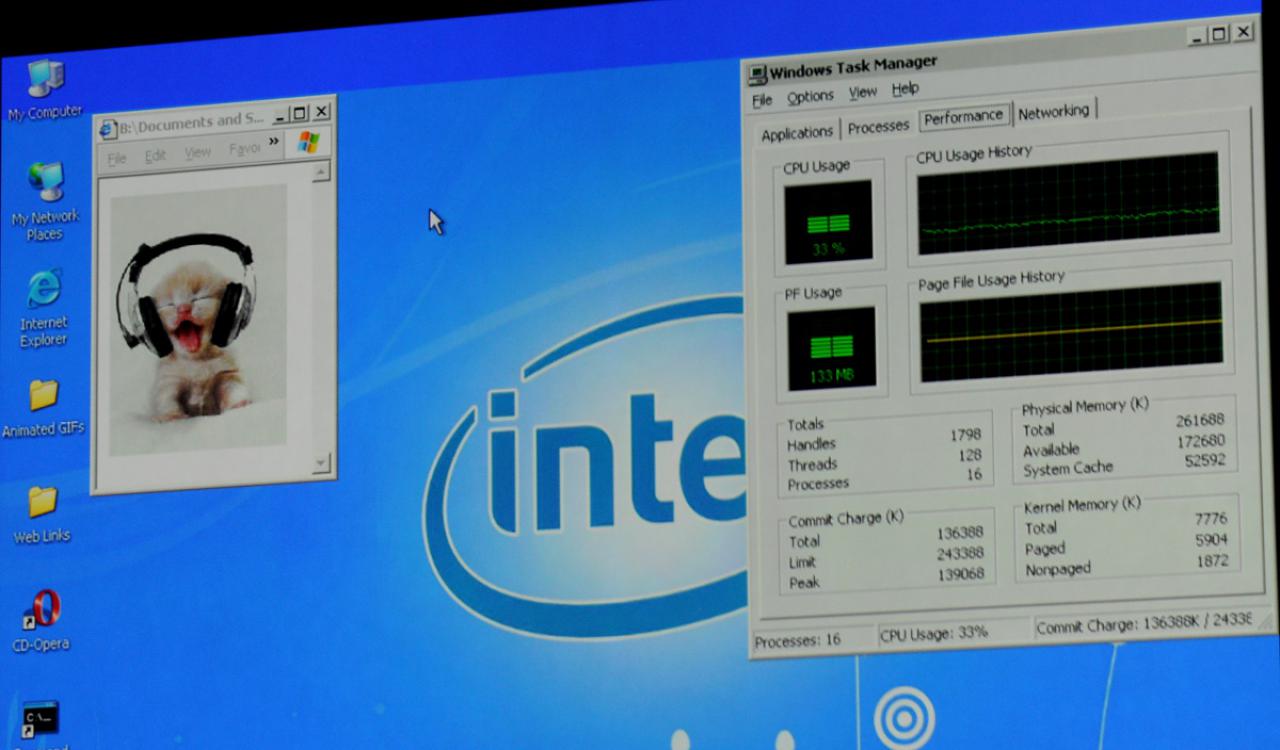This screenshot has height=750, width=1280.
Task: Minimize the Documents explorer window
Action: tap(279, 116)
